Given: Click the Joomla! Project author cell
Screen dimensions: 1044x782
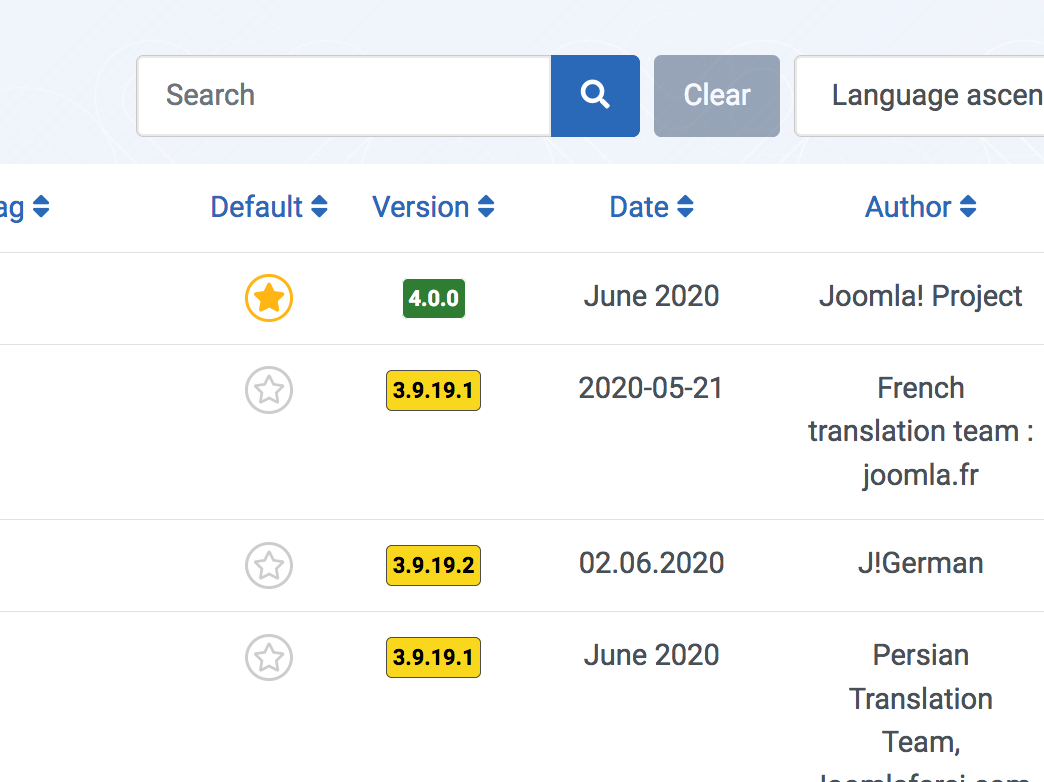Looking at the screenshot, I should 920,297.
